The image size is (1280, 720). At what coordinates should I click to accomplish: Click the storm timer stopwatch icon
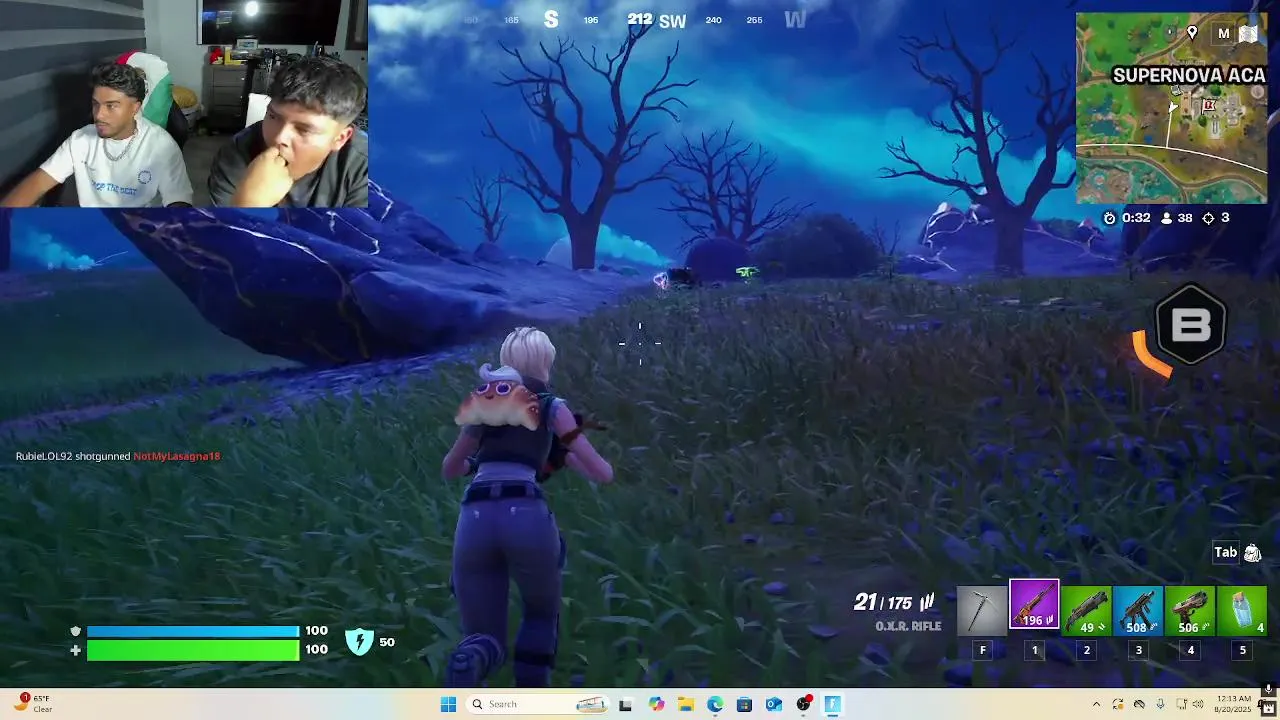point(1109,218)
